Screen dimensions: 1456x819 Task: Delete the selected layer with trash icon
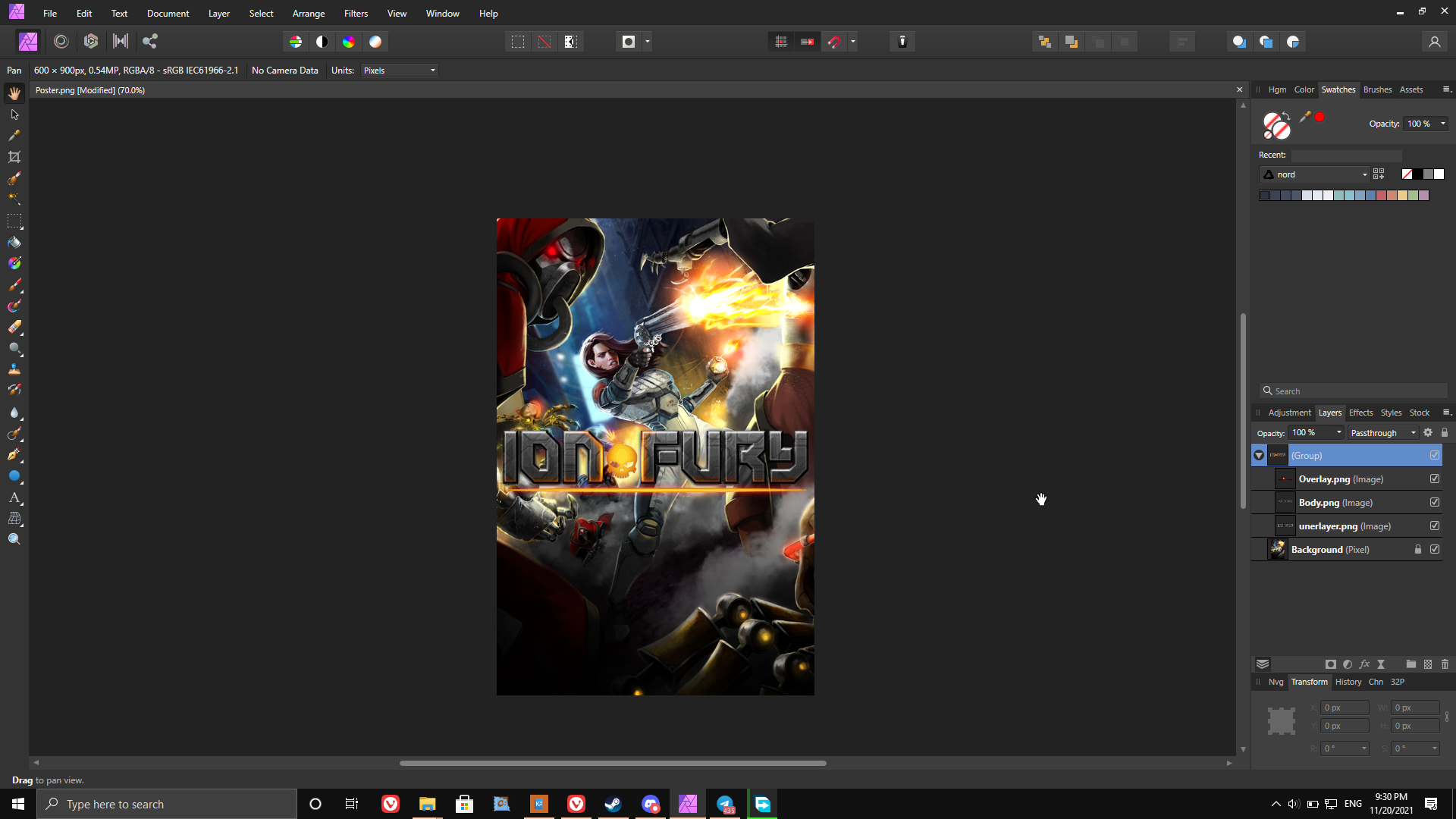click(1445, 664)
